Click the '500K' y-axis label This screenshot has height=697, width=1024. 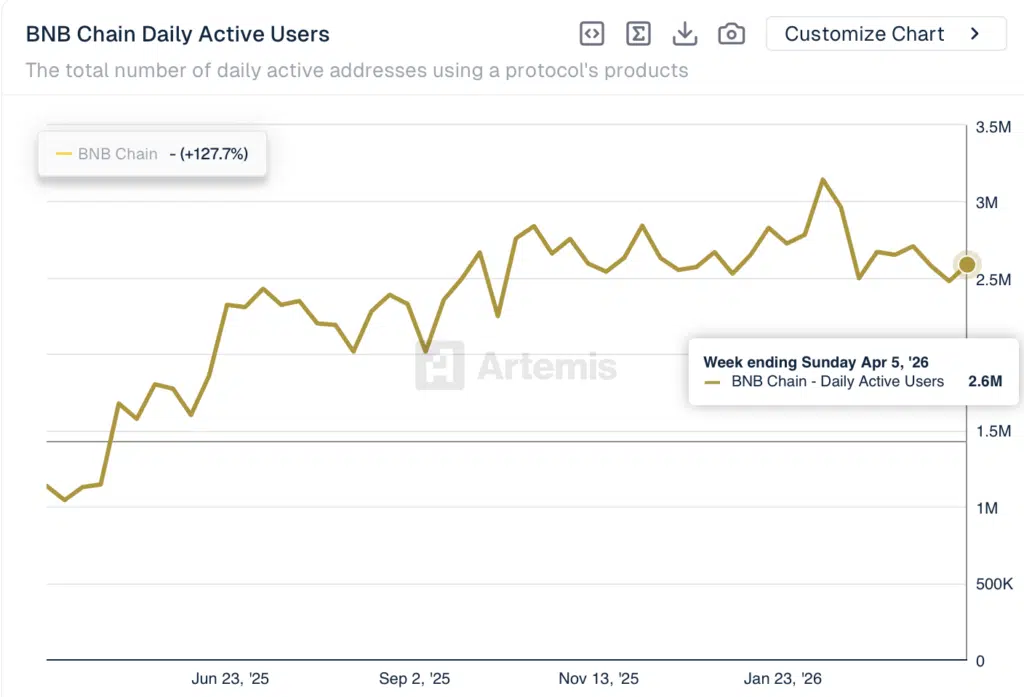coord(994,584)
